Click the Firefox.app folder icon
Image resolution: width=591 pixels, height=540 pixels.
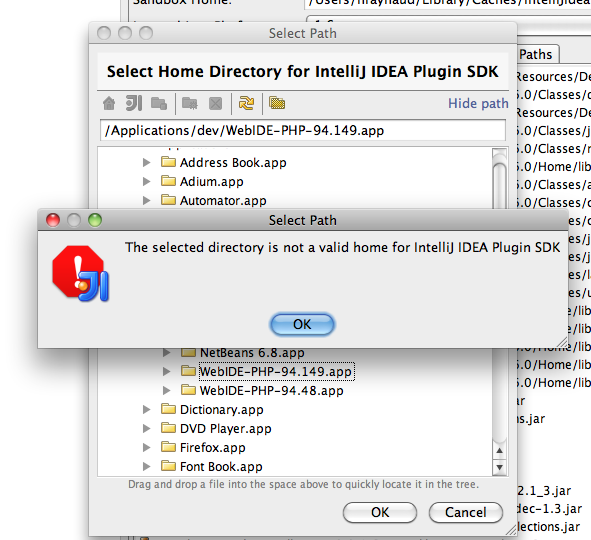click(x=168, y=447)
